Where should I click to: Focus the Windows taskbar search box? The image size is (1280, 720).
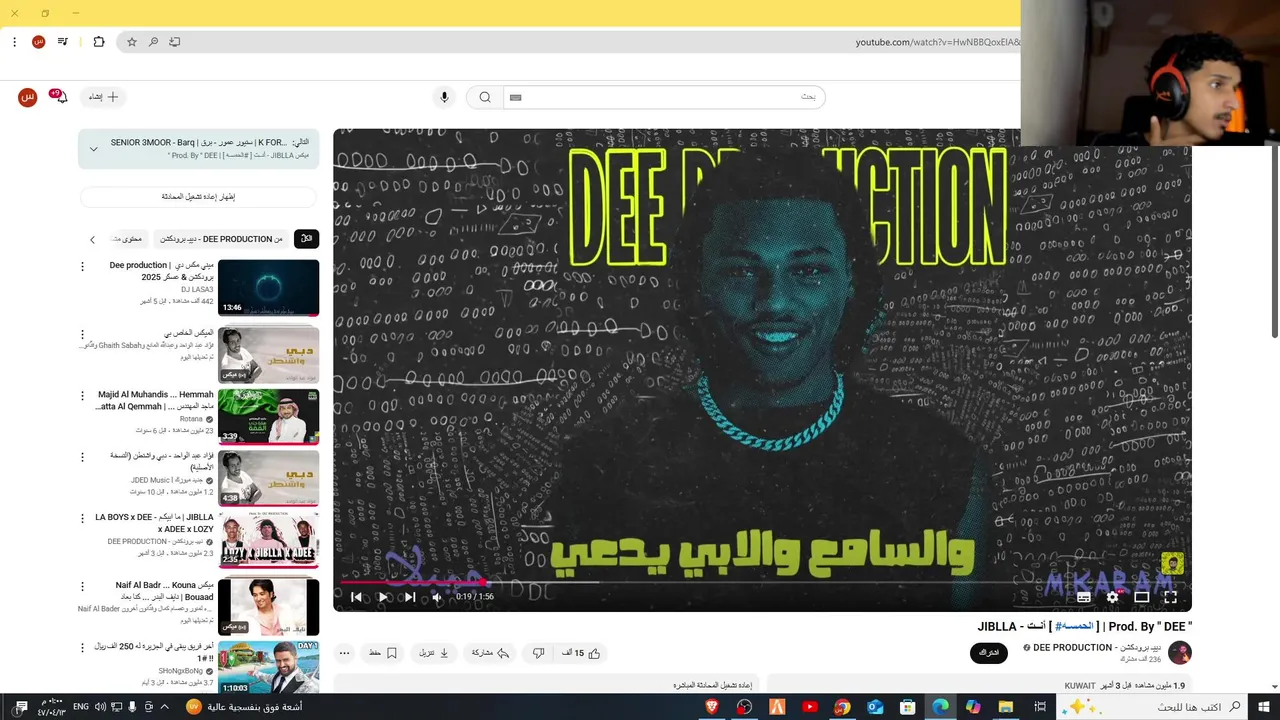1150,707
